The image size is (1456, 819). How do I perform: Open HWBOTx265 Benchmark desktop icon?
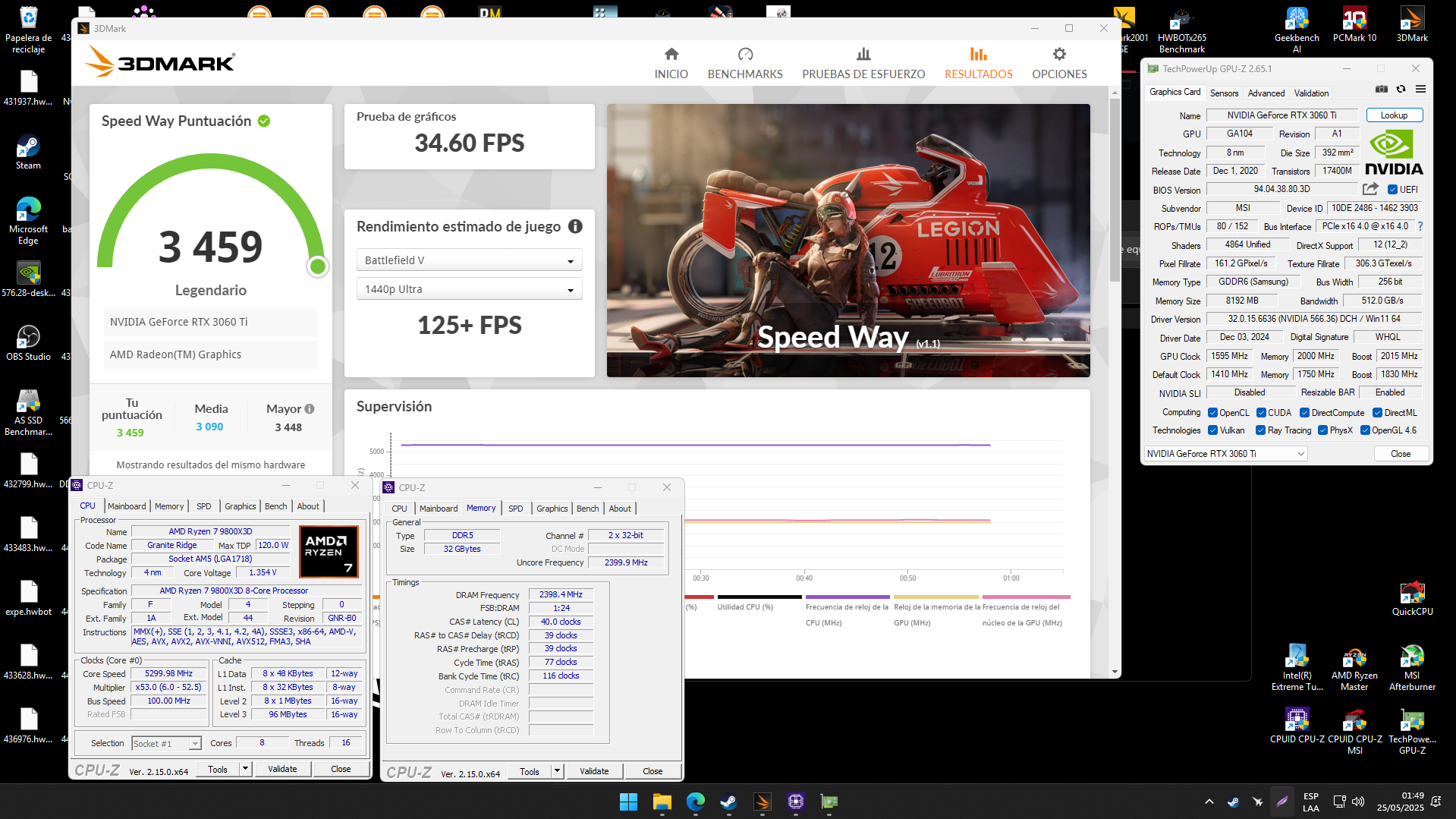click(1181, 30)
